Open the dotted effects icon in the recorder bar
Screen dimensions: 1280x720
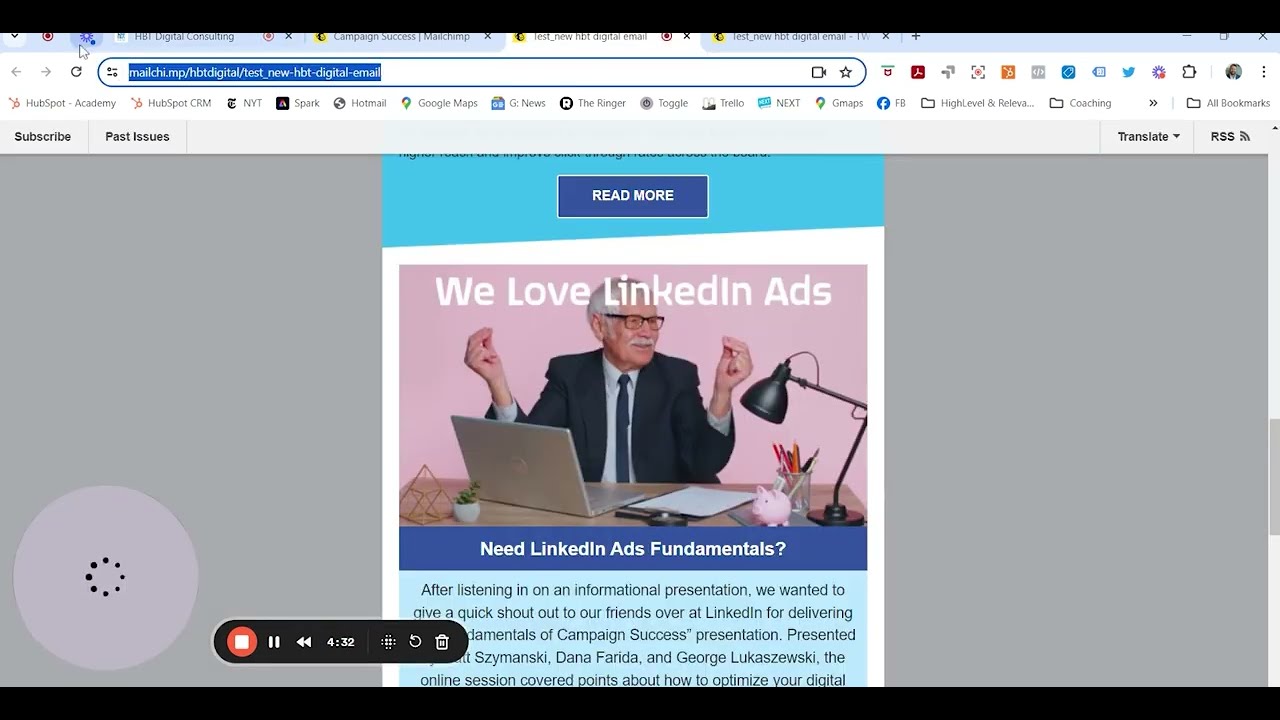pyautogui.click(x=388, y=642)
